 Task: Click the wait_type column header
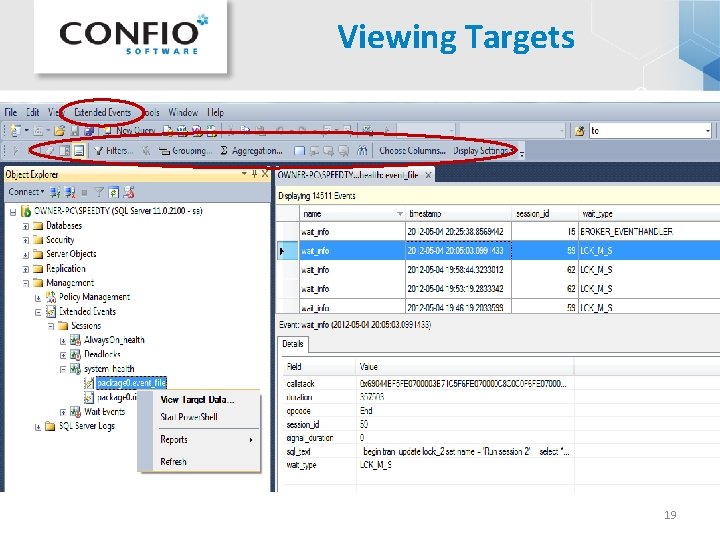pos(648,214)
